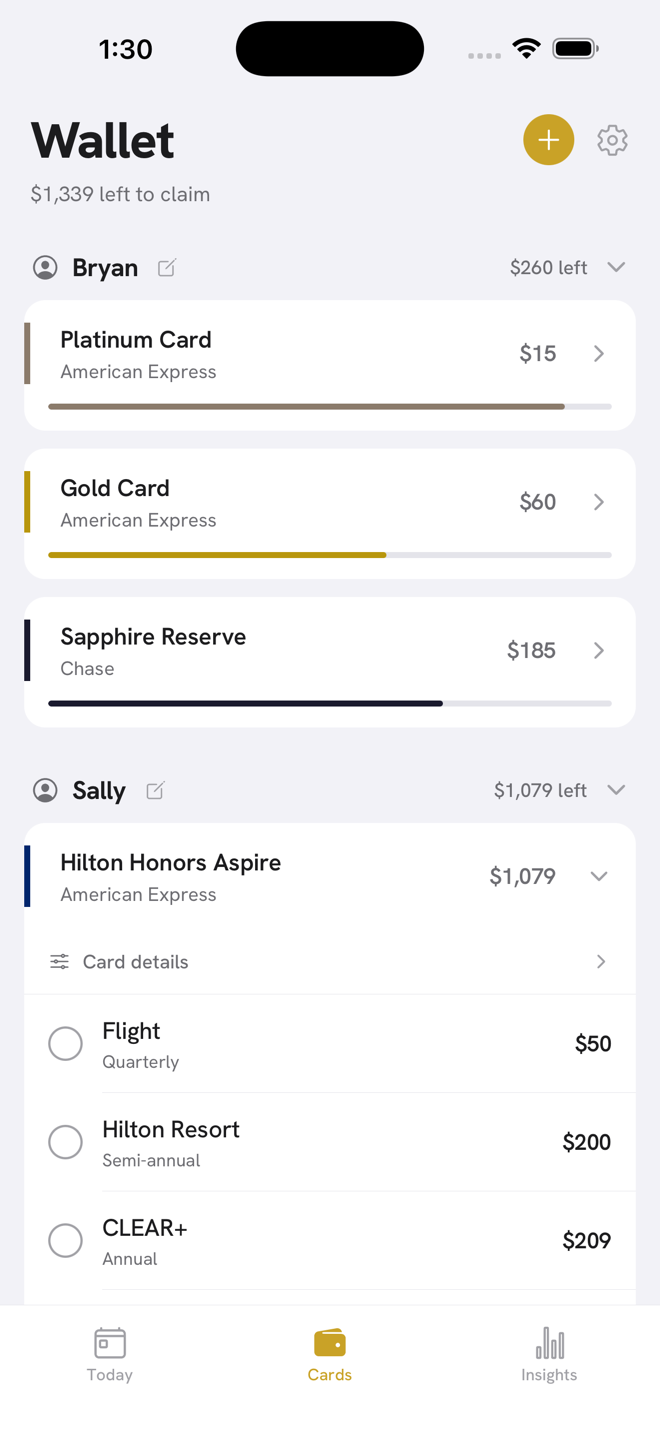Click the Gold Card progress bar
Viewport: 660px width, 1434px height.
pyautogui.click(x=330, y=555)
